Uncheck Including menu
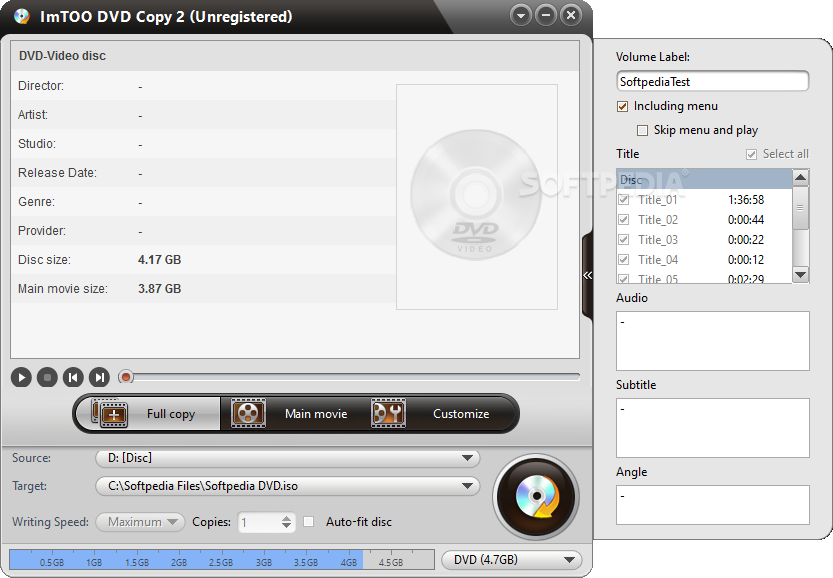833x578 pixels. tap(623, 106)
